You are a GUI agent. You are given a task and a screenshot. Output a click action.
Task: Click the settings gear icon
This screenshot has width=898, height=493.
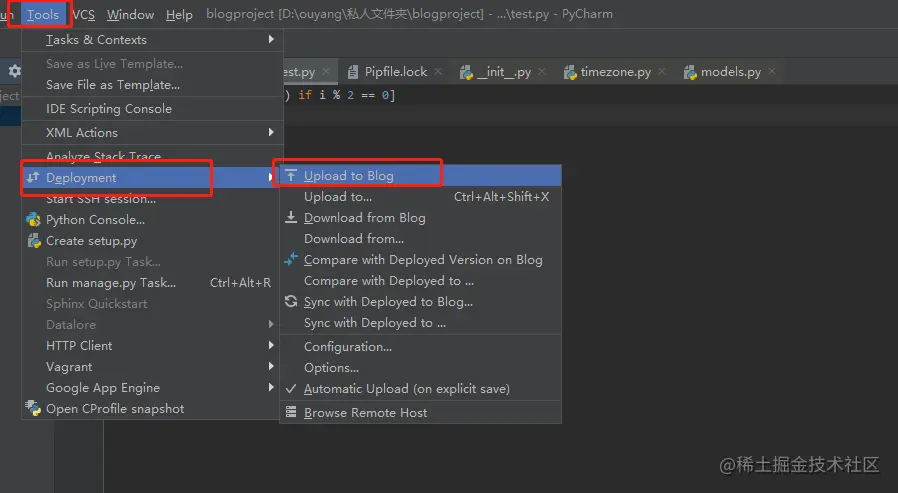(14, 71)
